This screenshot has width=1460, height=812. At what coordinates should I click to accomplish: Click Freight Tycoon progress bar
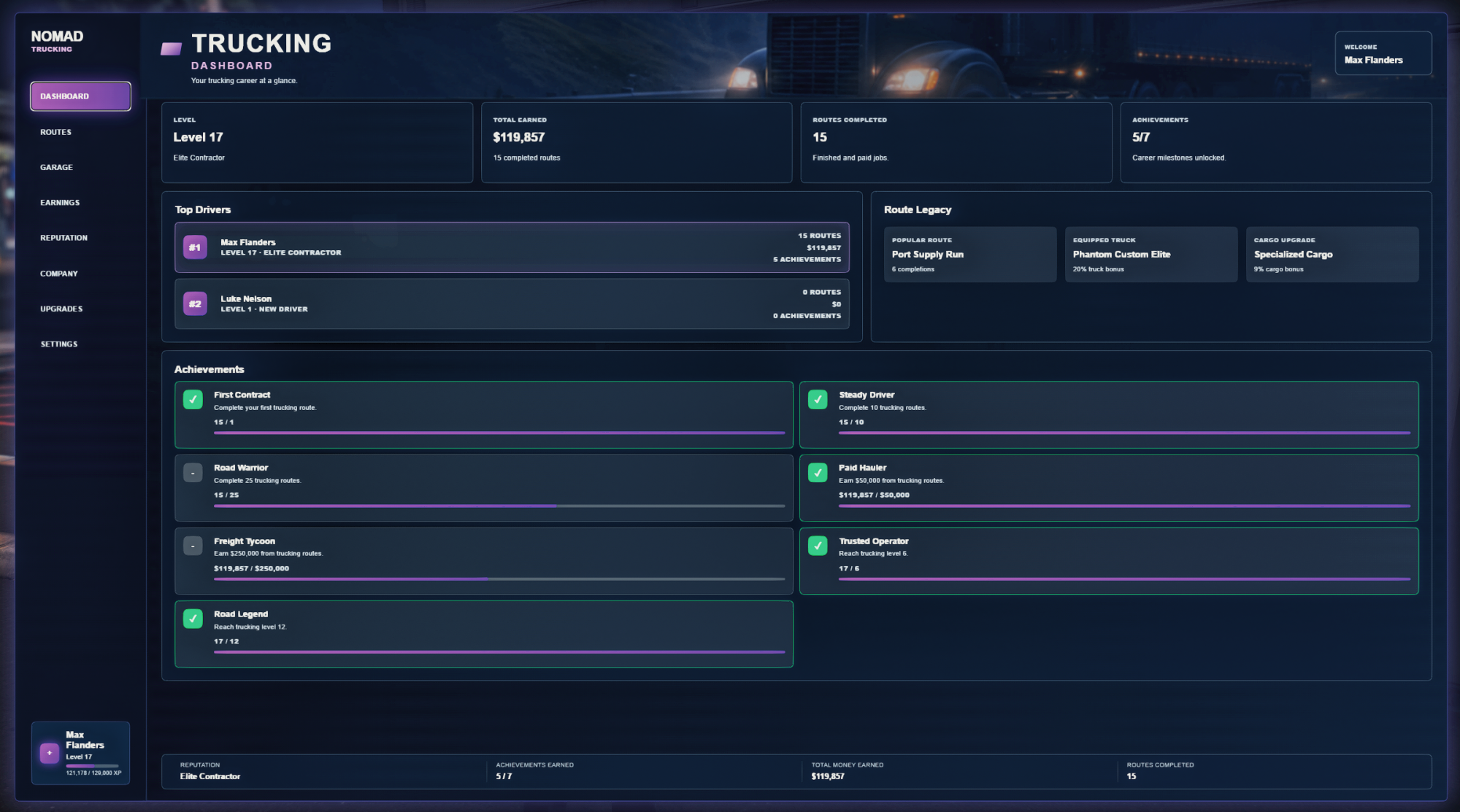499,579
